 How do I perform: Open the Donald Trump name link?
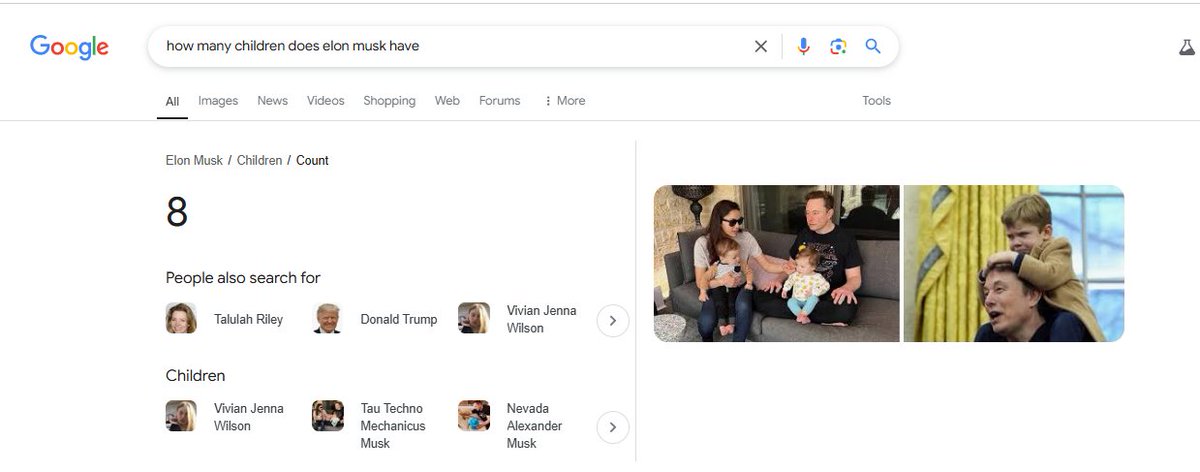click(x=398, y=320)
